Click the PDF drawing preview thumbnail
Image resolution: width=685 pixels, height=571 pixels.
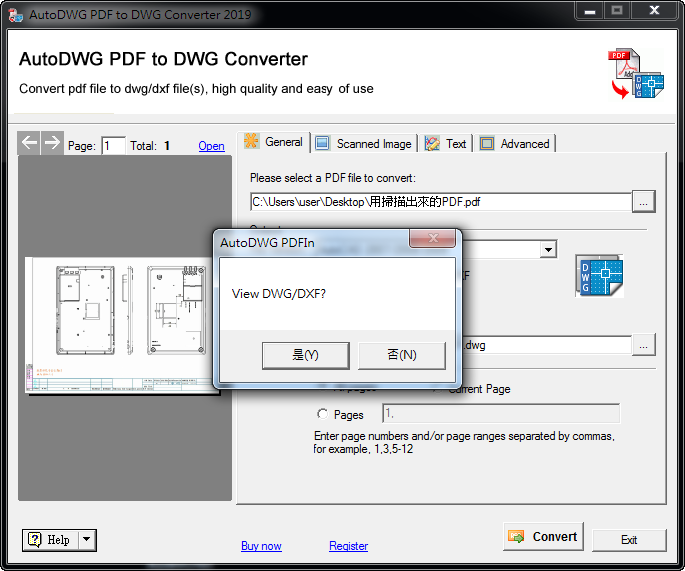(x=119, y=325)
